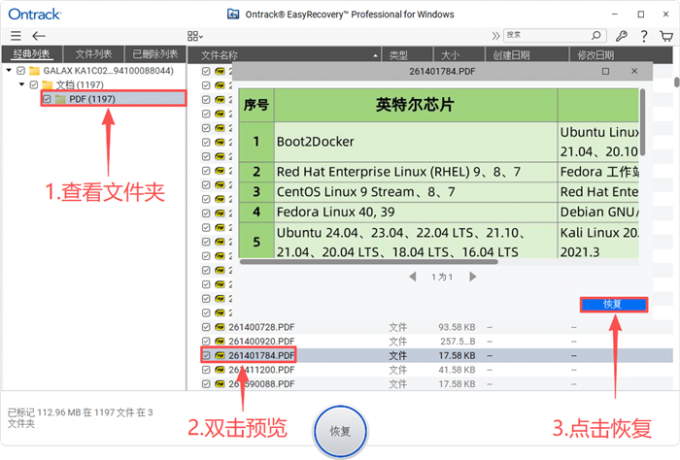Toggle checkbox for PDF (1197) folder

pos(47,99)
